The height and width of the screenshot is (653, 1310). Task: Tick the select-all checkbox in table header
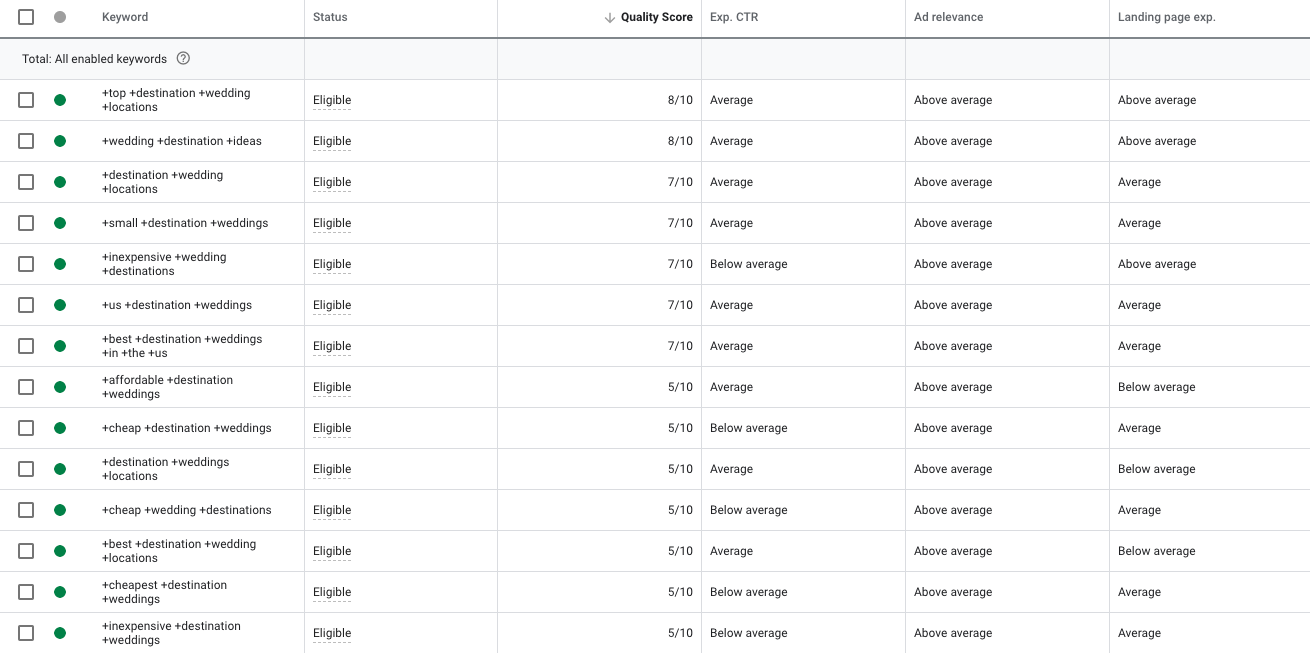coord(26,17)
